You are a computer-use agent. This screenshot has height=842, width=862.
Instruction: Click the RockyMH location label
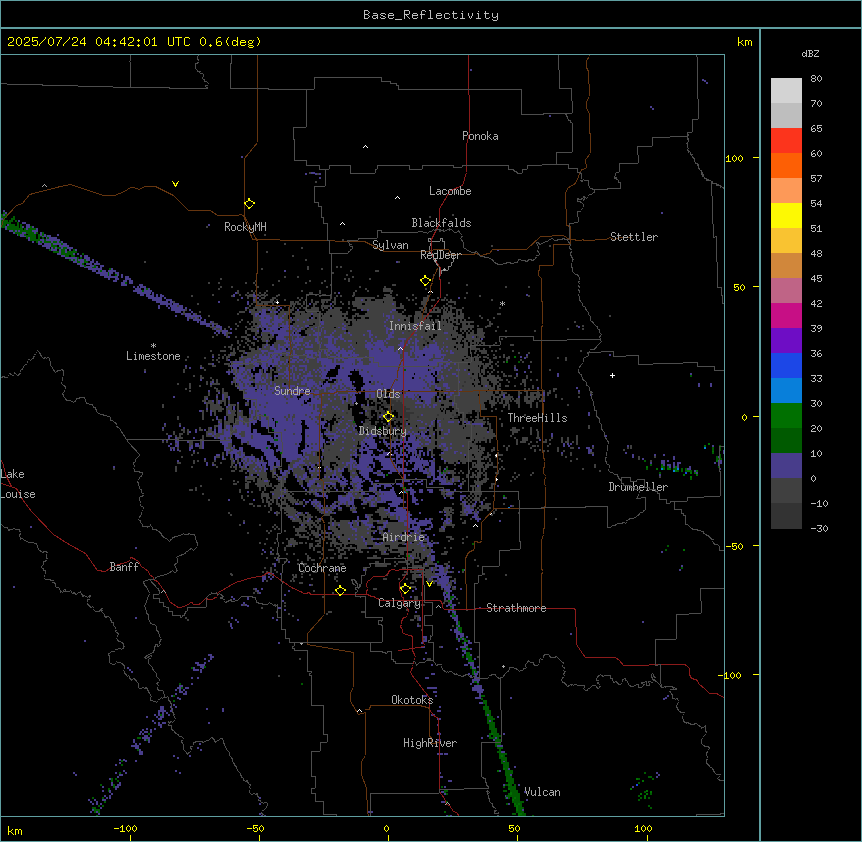pyautogui.click(x=245, y=227)
